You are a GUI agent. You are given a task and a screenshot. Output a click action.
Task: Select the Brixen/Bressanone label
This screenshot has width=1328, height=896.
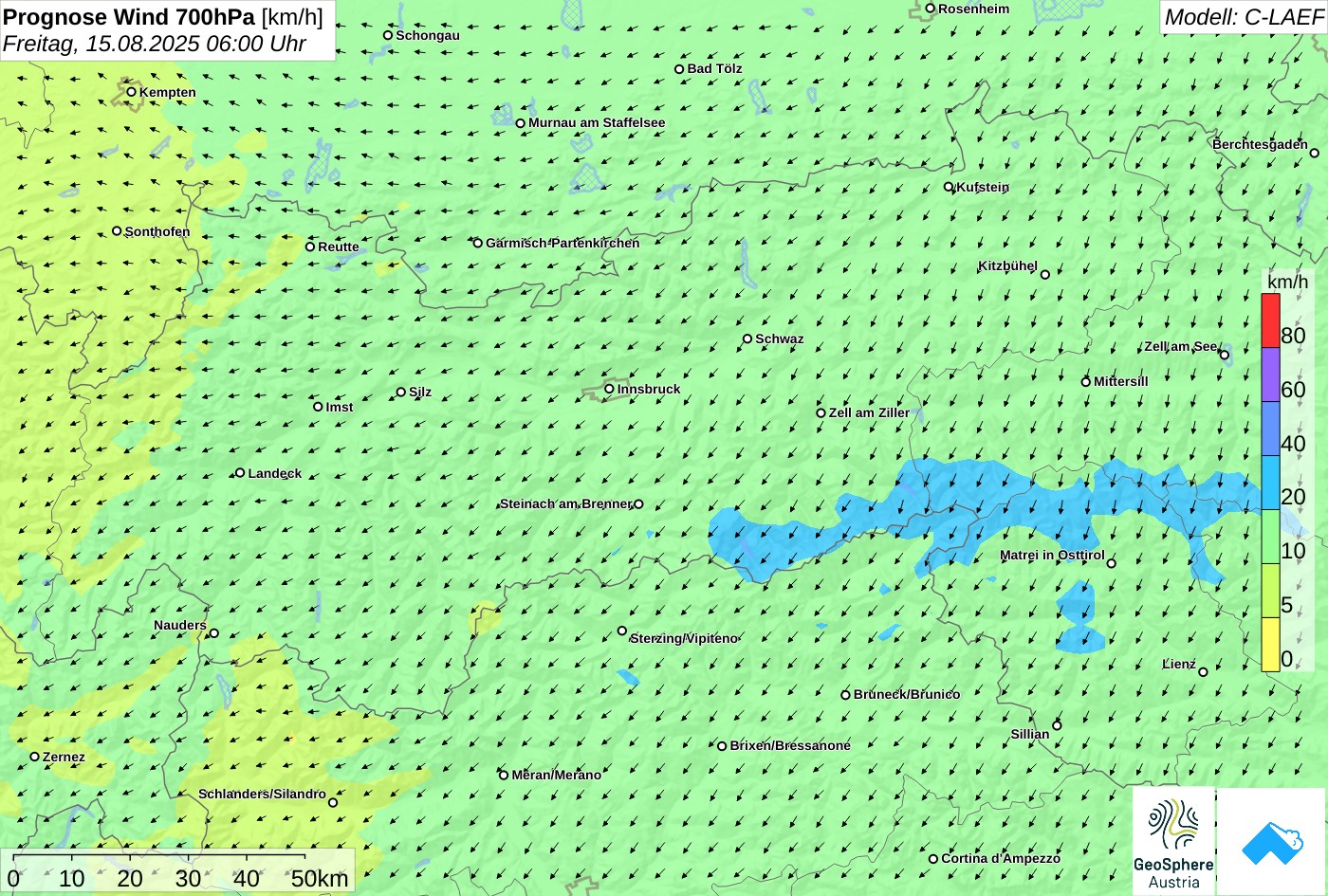point(790,745)
